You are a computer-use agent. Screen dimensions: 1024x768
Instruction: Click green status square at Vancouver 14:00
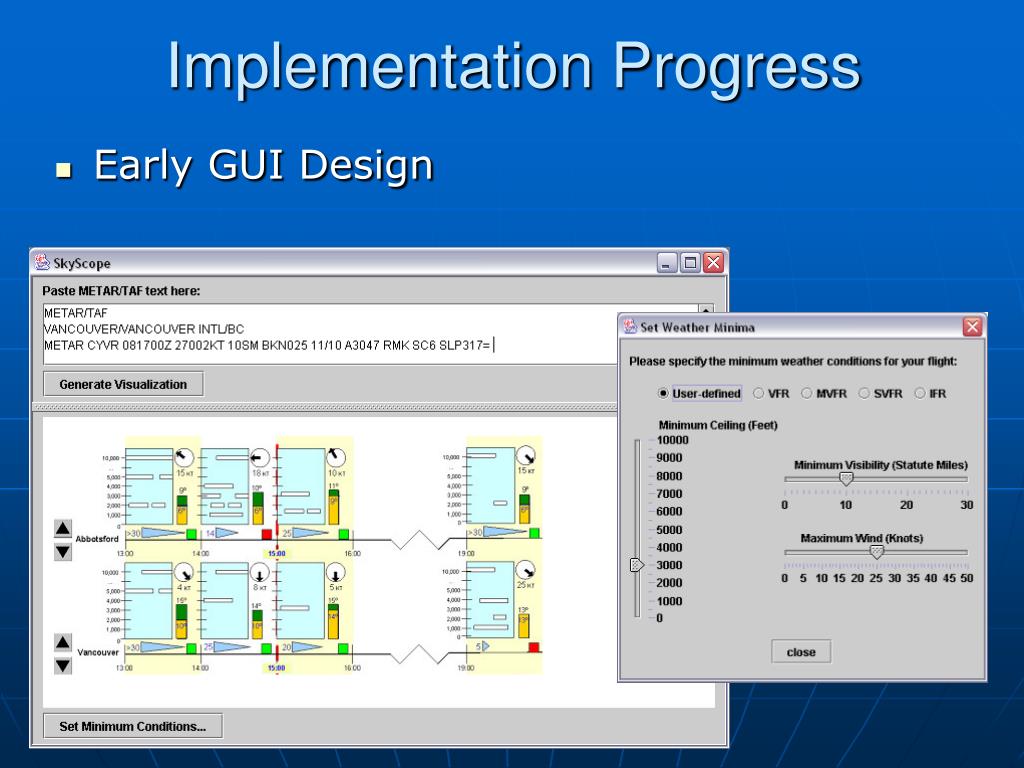pyautogui.click(x=266, y=648)
